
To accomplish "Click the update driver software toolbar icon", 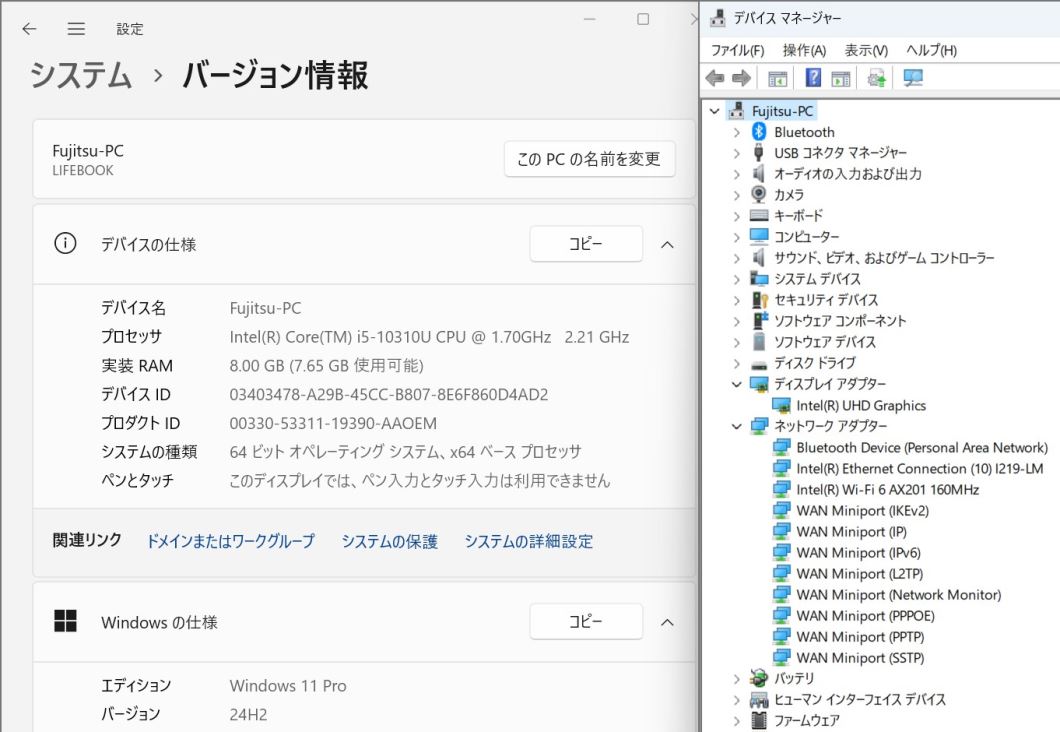I will 877,78.
